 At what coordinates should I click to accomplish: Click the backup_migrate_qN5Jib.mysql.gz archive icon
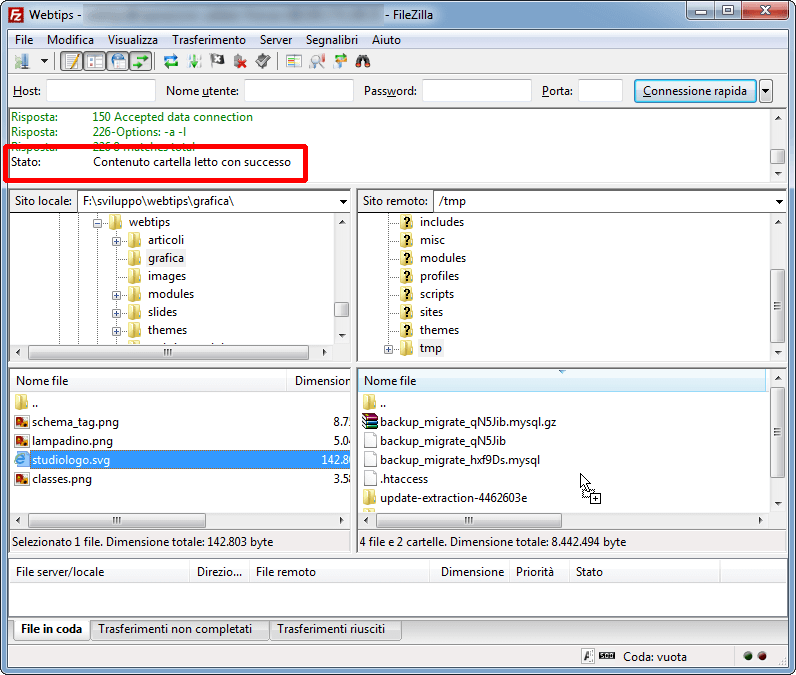click(x=370, y=422)
